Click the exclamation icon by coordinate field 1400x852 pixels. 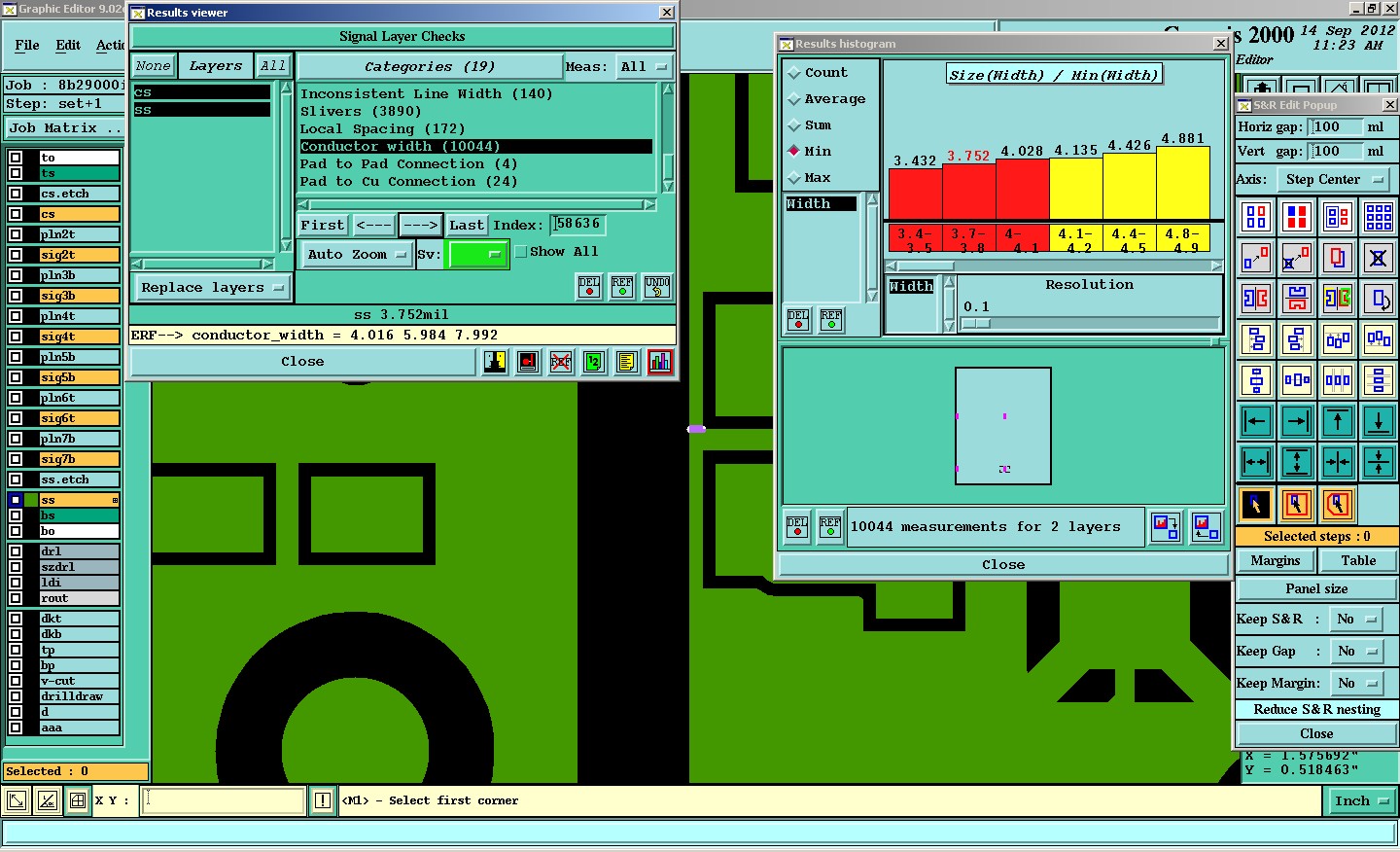[x=323, y=800]
